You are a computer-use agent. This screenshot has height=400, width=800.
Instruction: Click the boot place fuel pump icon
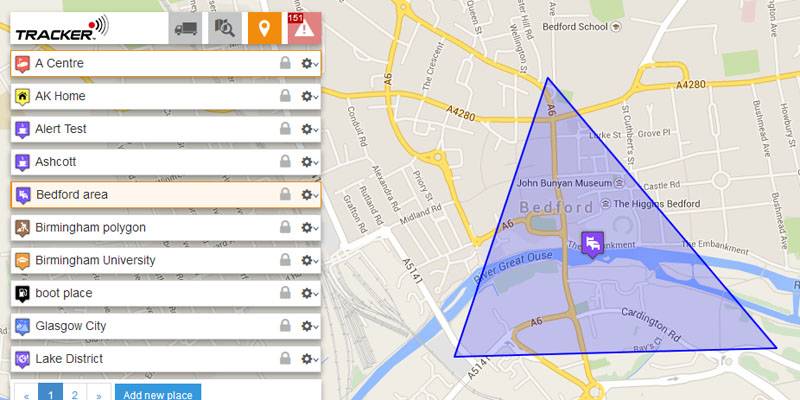point(22,294)
